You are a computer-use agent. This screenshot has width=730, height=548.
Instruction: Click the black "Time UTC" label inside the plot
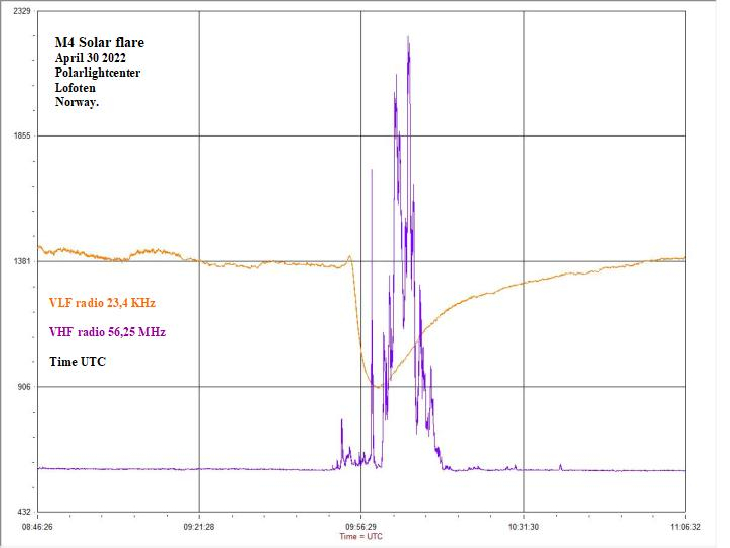pyautogui.click(x=77, y=362)
